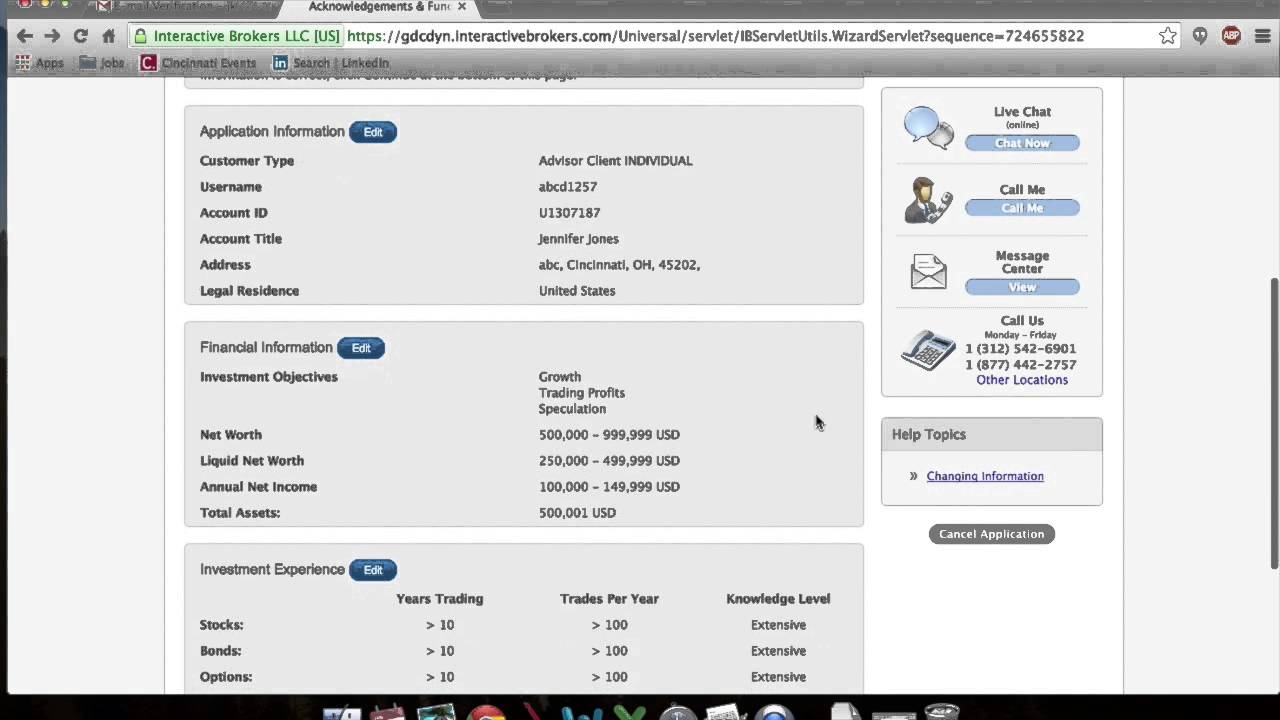Click the Account ID value U1307187

pyautogui.click(x=569, y=213)
